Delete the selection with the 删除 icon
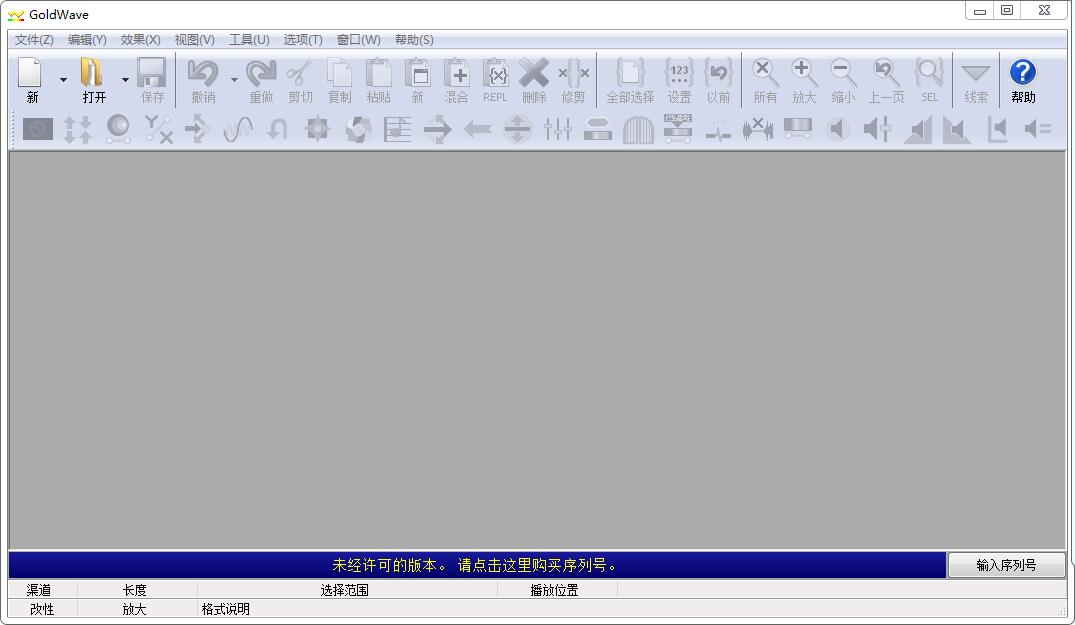Screen dimensions: 1075x625 [x=534, y=75]
